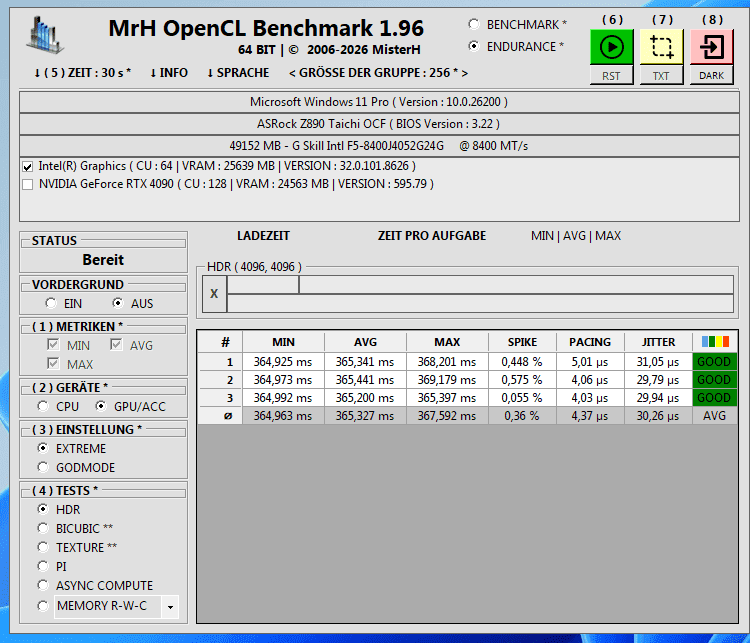This screenshot has height=643, width=750.
Task: Select the ENDURANCE mode radio button
Action: point(474,46)
